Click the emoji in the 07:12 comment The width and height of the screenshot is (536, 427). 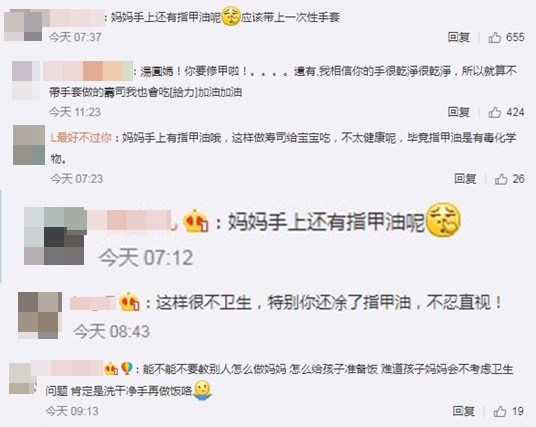pos(444,221)
